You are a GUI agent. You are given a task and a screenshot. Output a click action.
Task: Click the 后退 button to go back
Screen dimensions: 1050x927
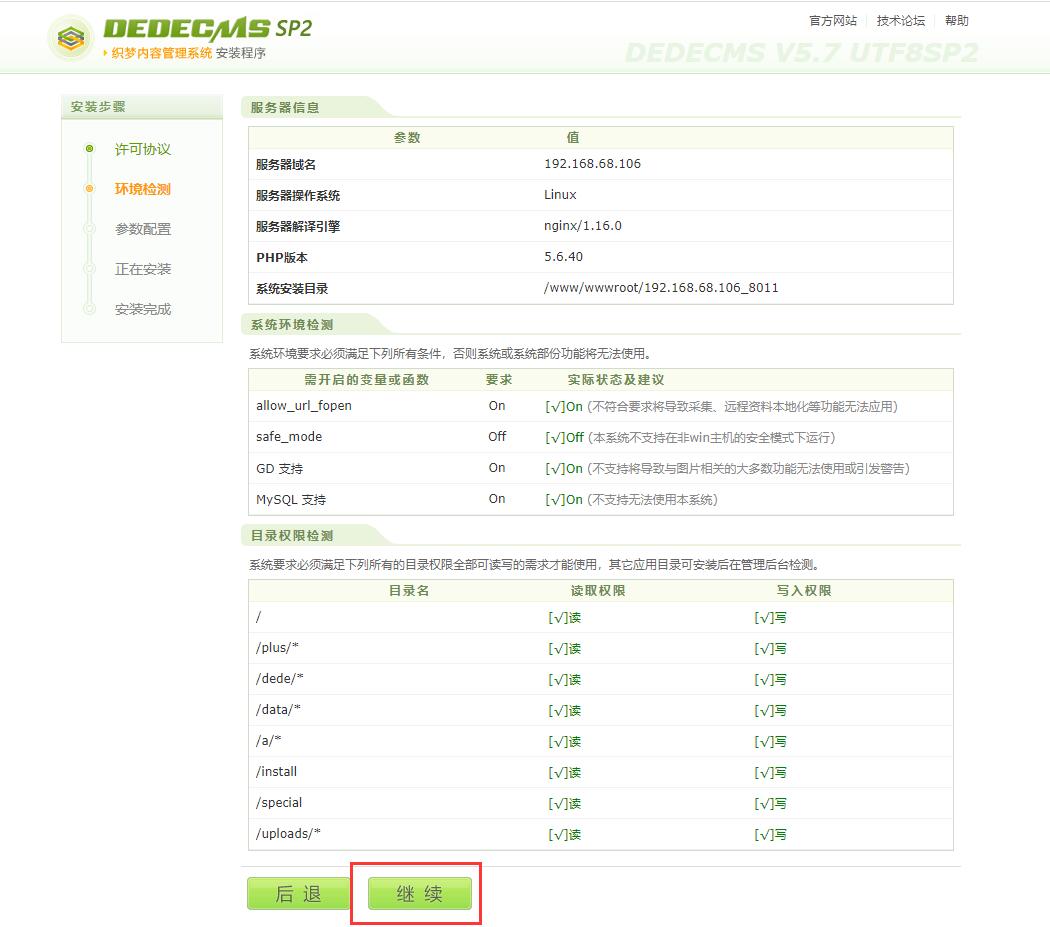[297, 893]
